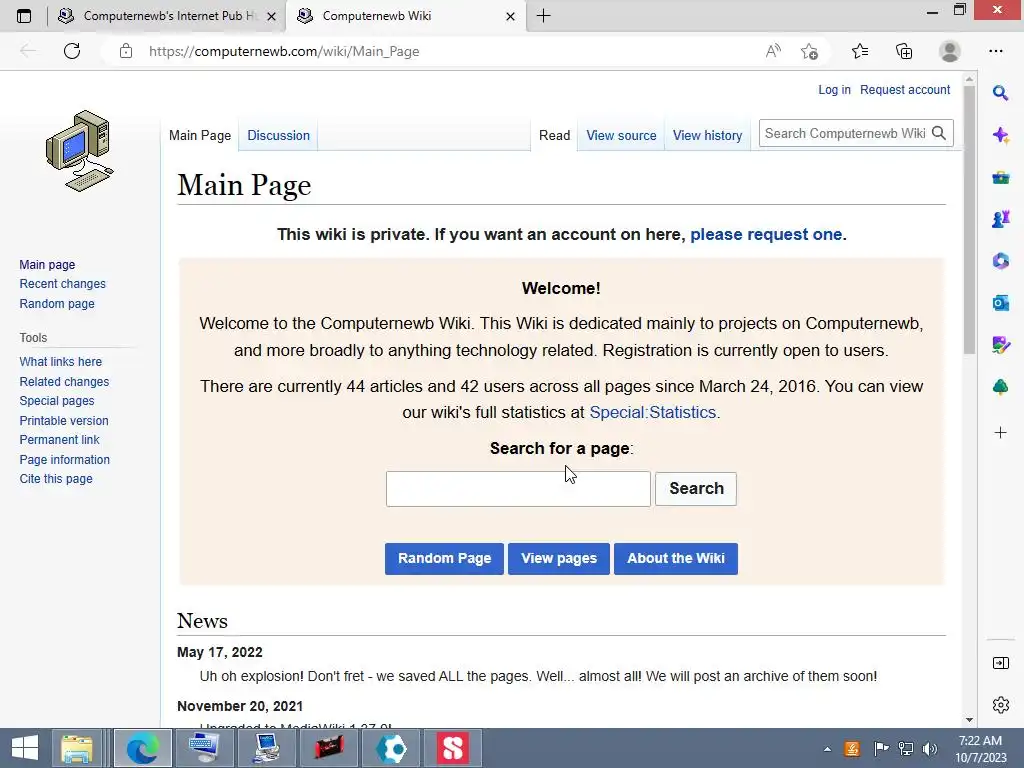Open Related changes tool link

(64, 381)
